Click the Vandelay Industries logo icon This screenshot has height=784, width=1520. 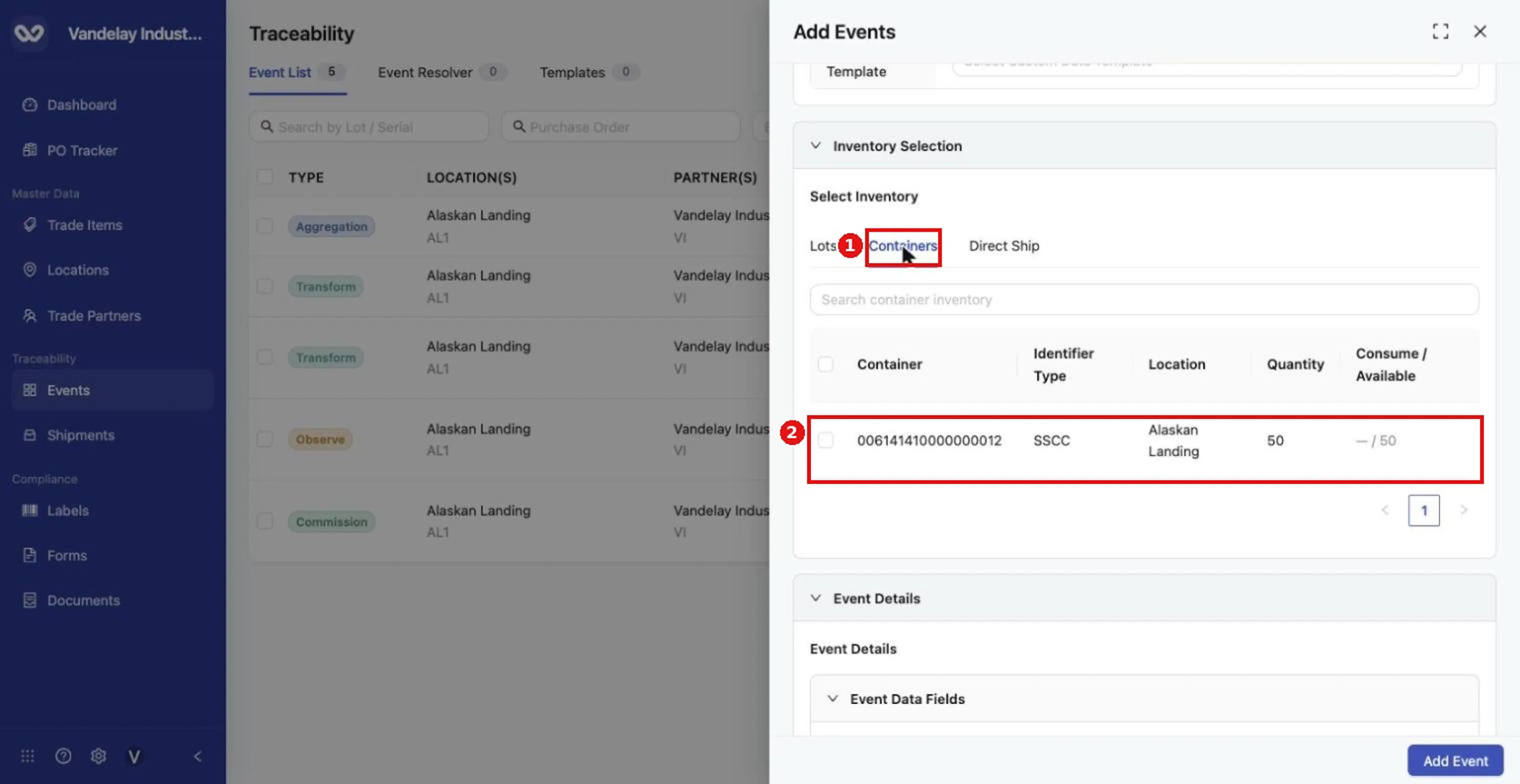[29, 33]
